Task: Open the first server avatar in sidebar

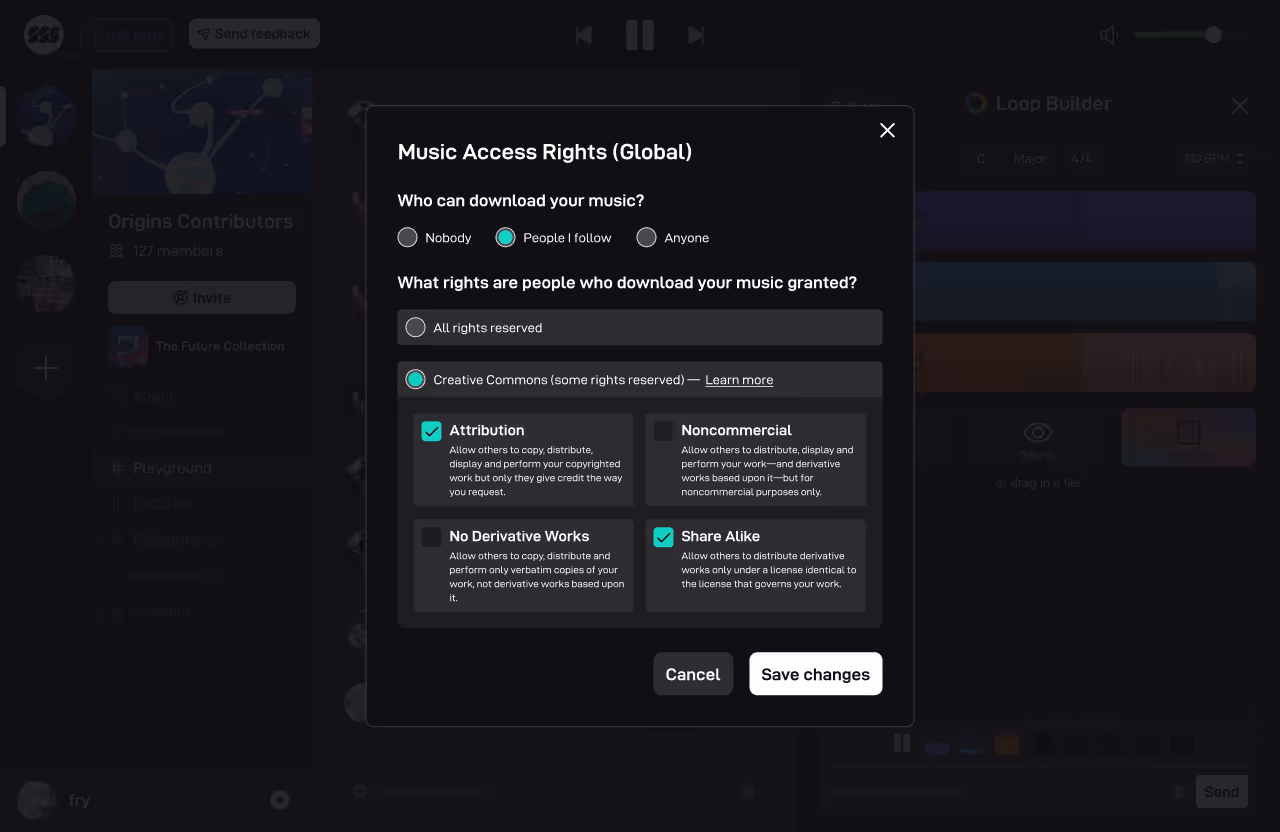Action: tap(46, 117)
